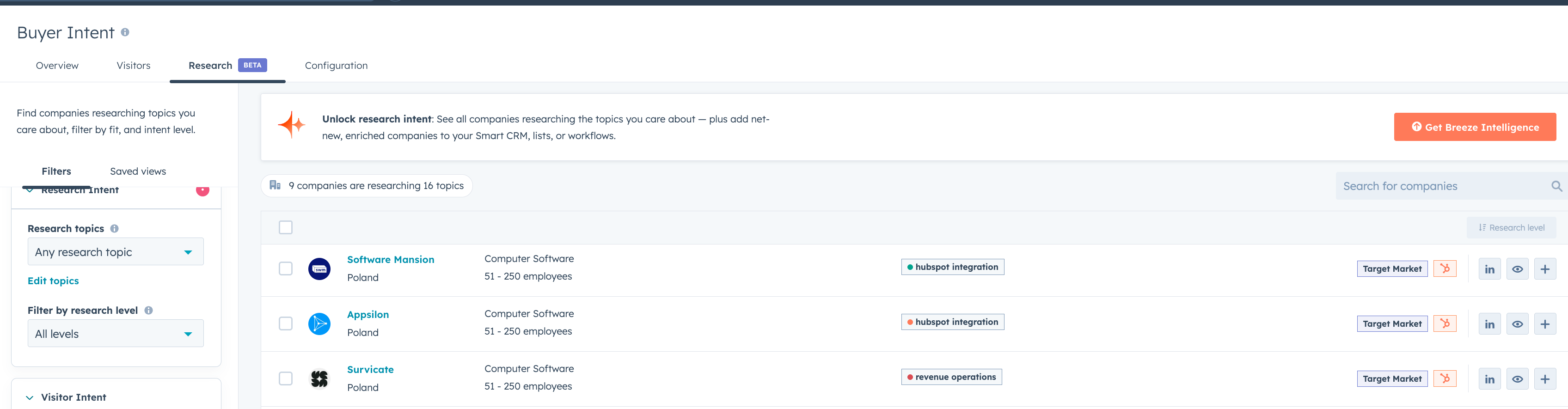
Task: Click HubSpot sprocket icon for Appsilon
Action: pyautogui.click(x=1445, y=323)
